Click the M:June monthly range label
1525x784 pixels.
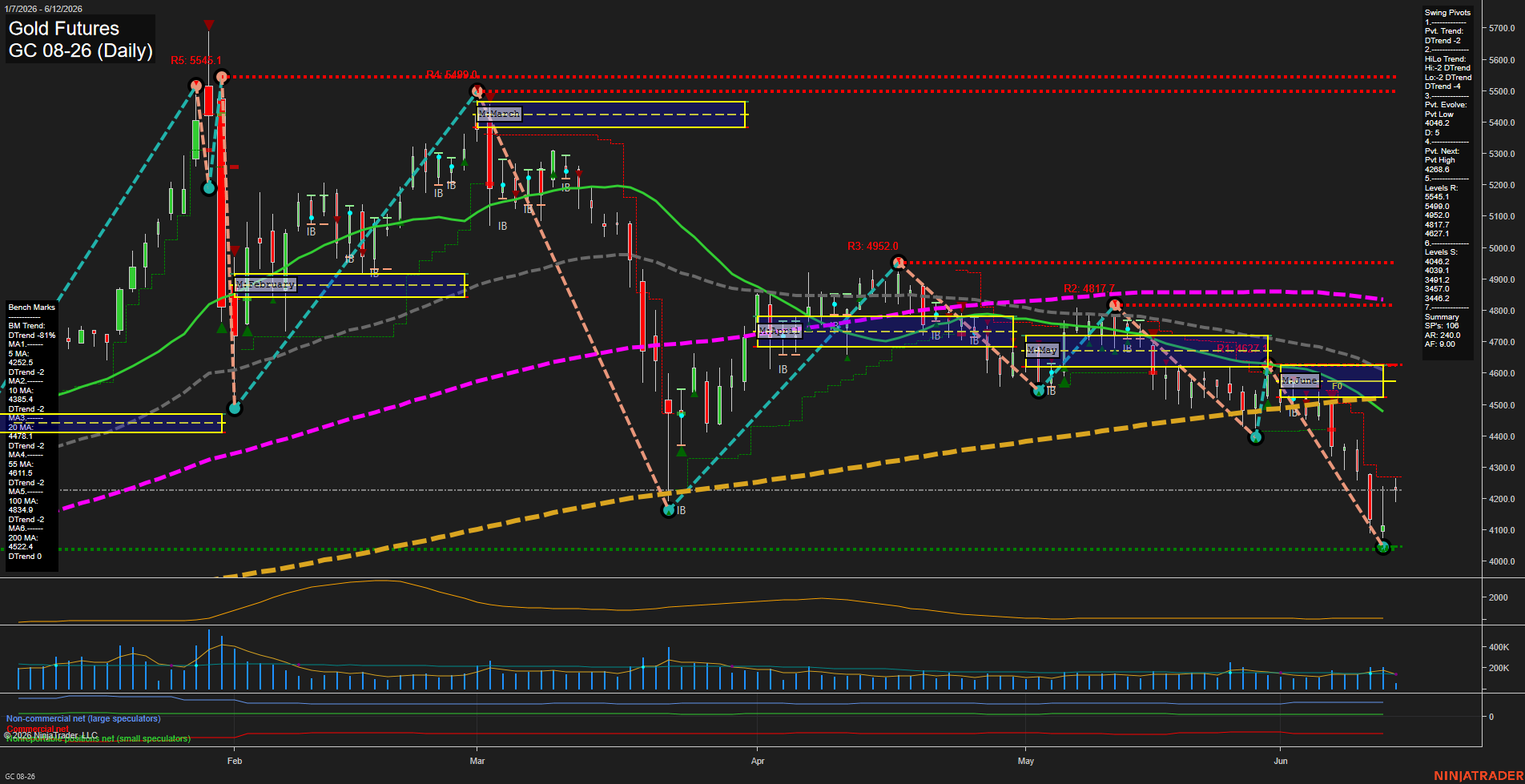(x=1299, y=380)
